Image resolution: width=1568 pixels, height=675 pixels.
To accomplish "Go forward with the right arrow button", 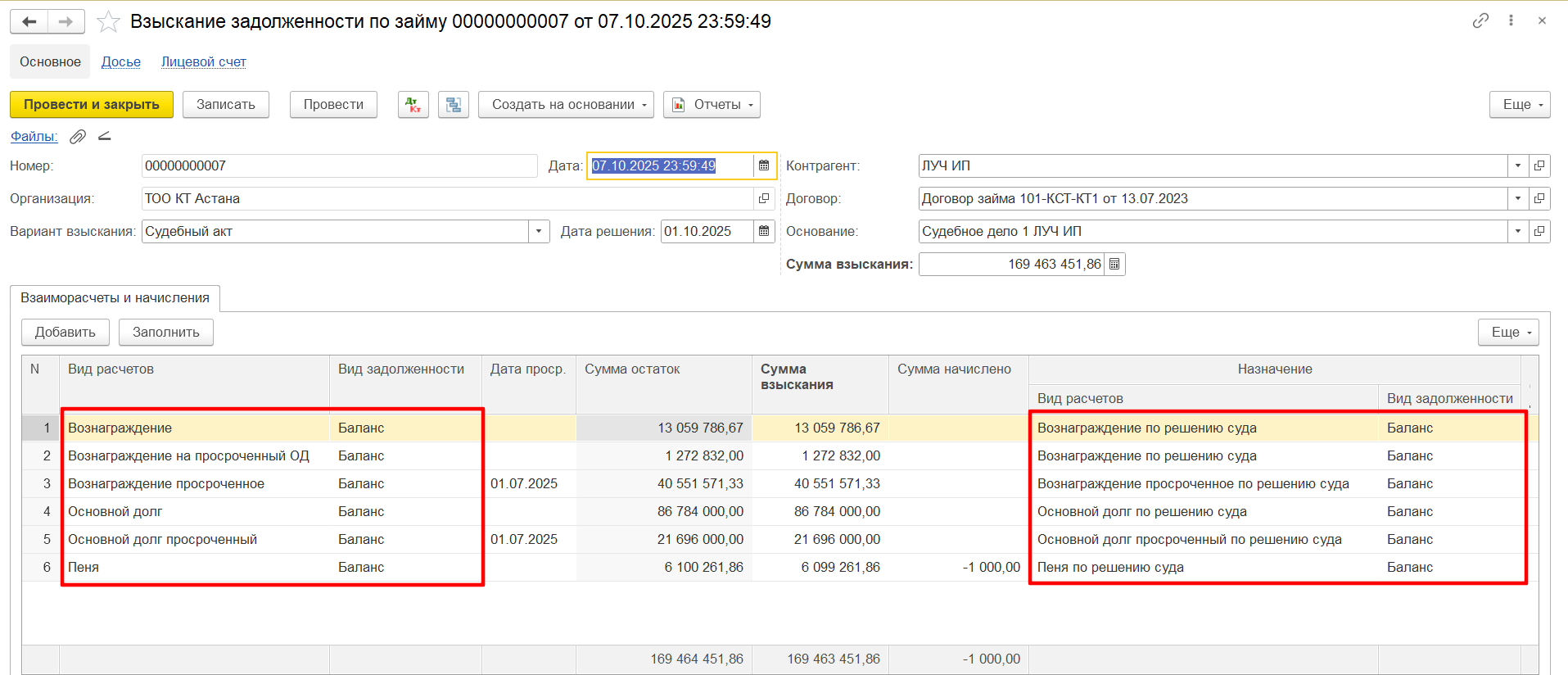I will point(66,21).
